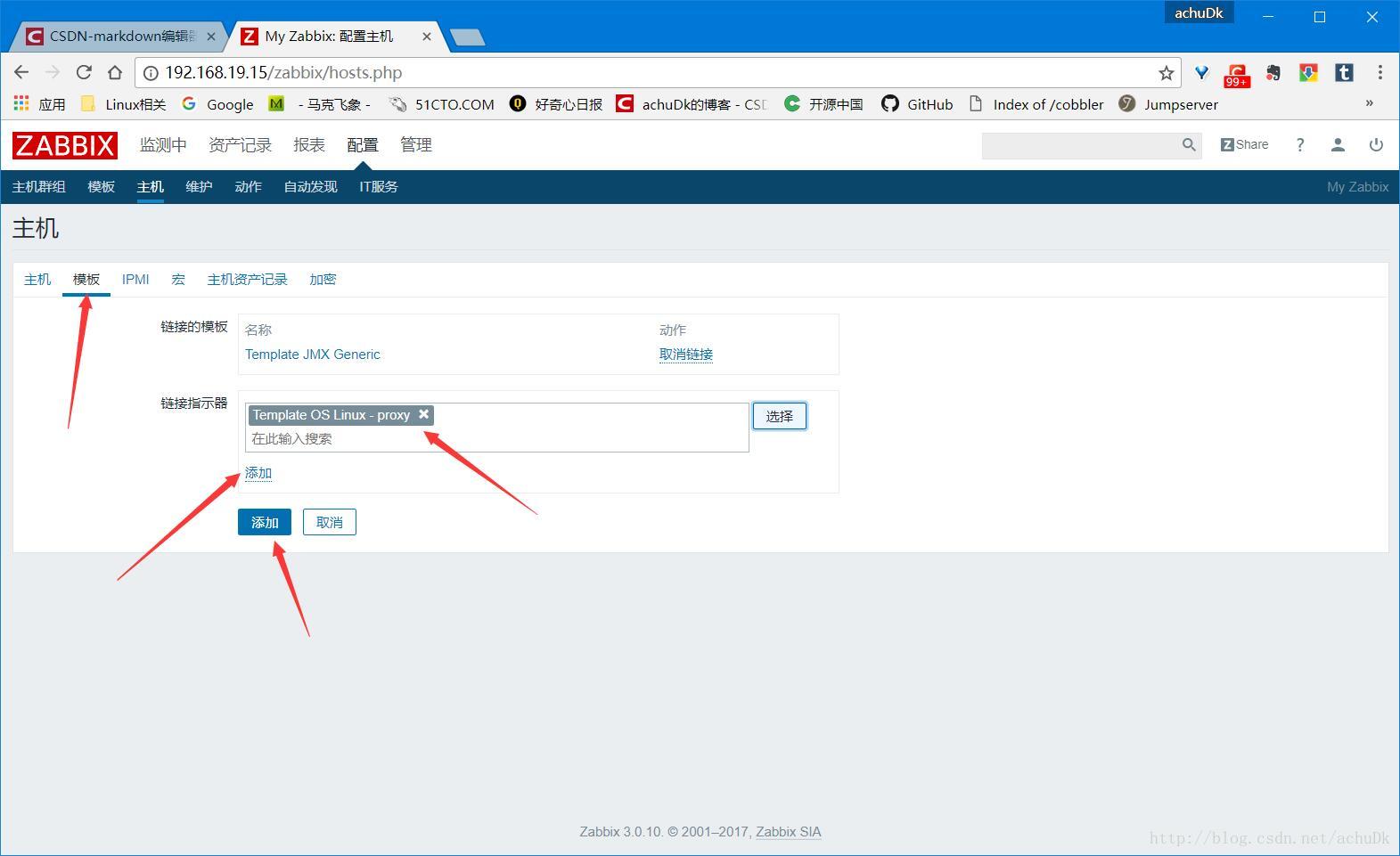Open 配置 top menu
The width and height of the screenshot is (1400, 856).
(363, 145)
